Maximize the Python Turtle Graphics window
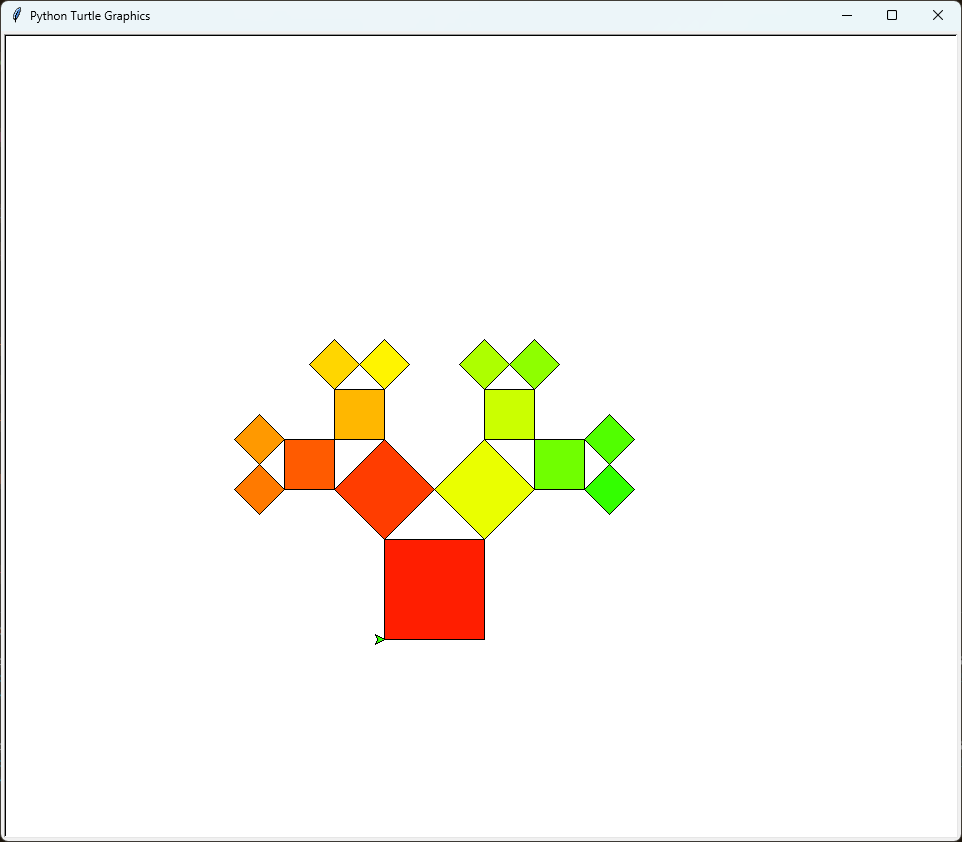 pyautogui.click(x=892, y=15)
